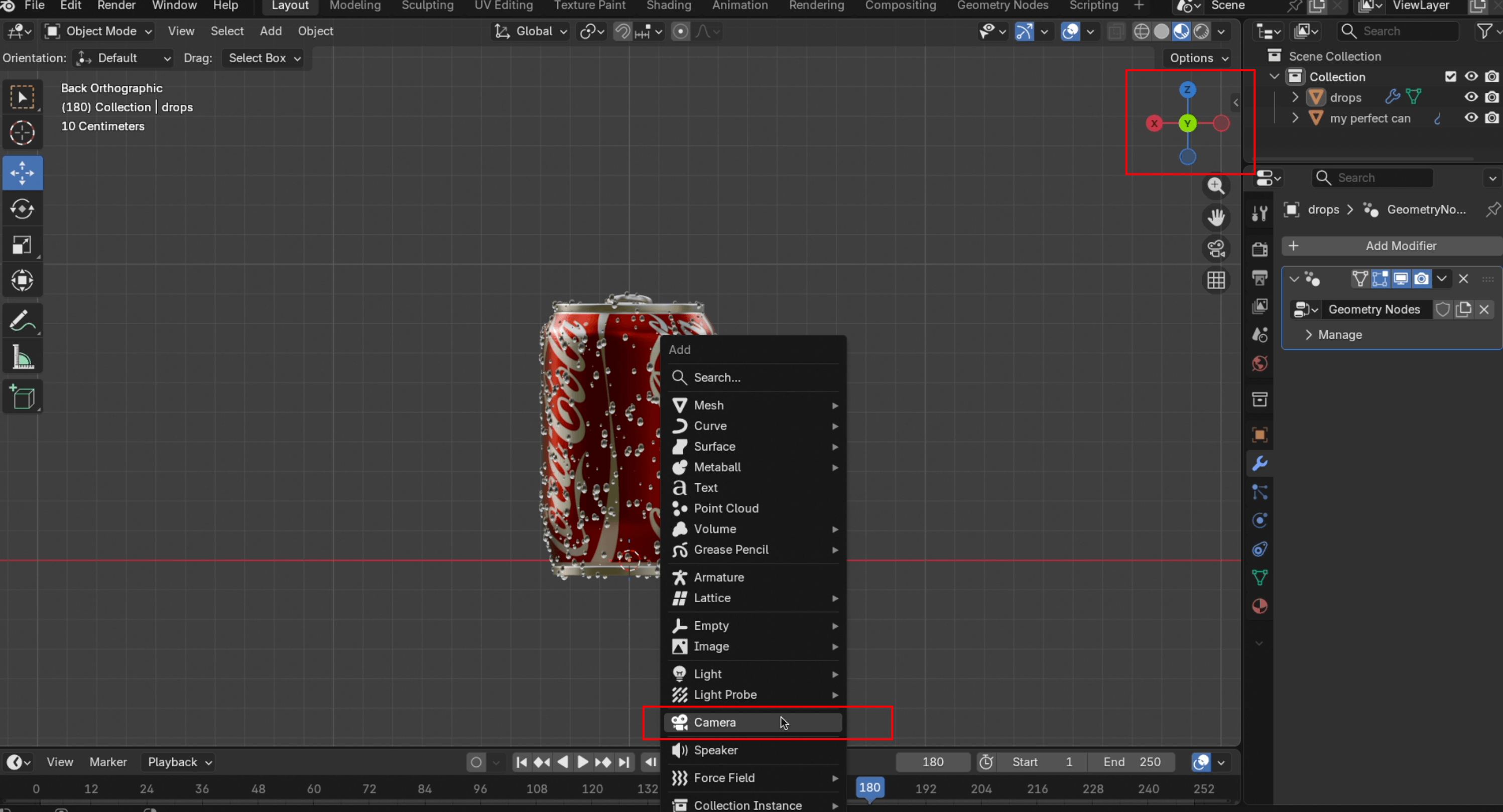The width and height of the screenshot is (1503, 812).
Task: Uncheck the Collection exclude checkbox
Action: click(x=1450, y=76)
